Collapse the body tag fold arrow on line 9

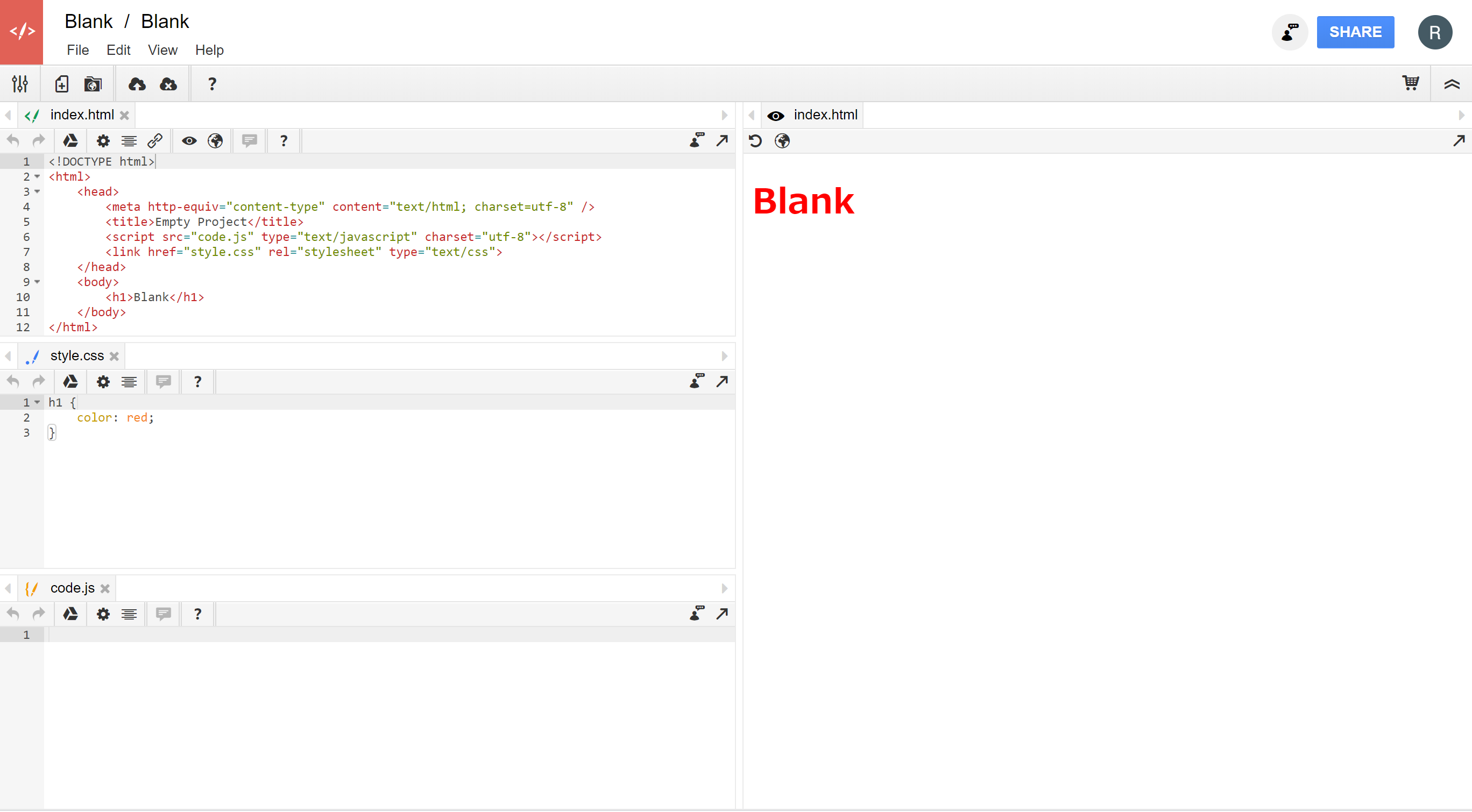pos(37,282)
